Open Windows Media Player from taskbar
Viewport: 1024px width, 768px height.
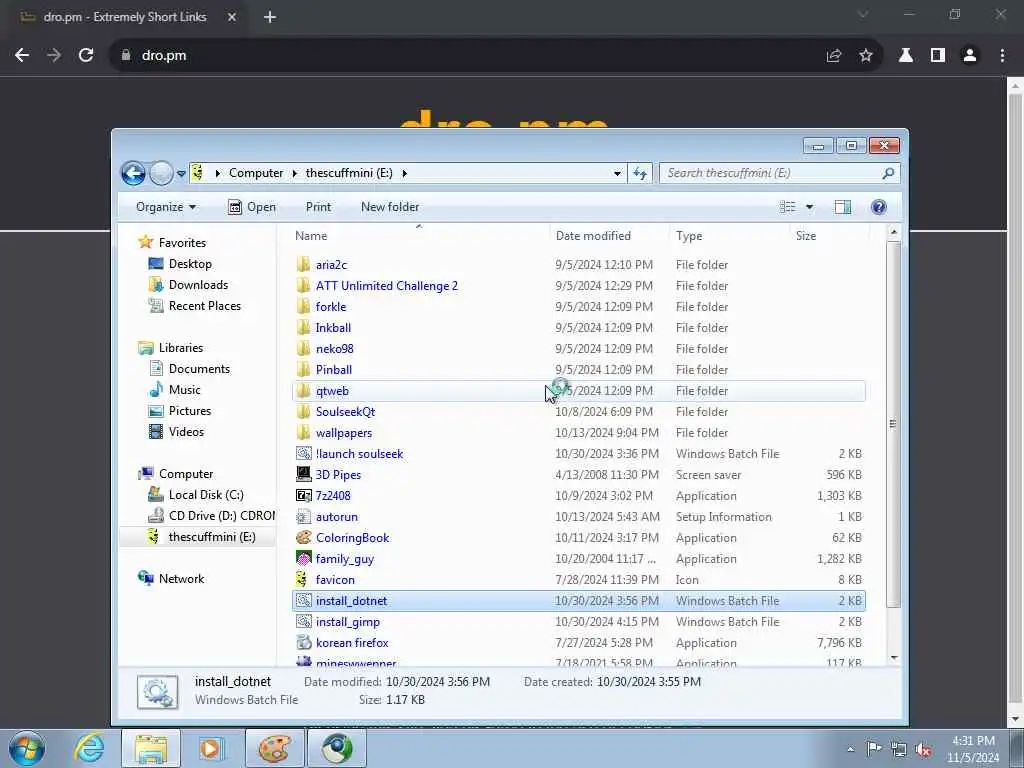pos(211,748)
